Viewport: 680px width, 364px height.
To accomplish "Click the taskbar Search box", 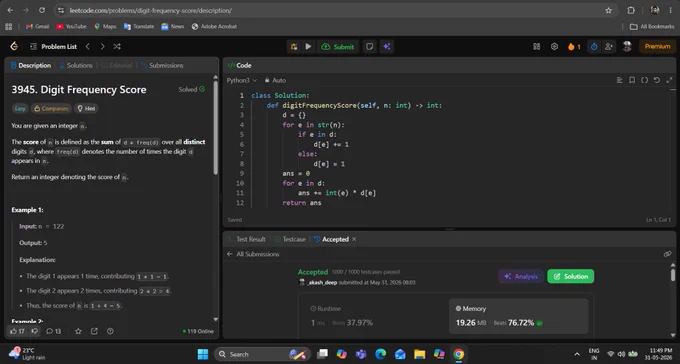I will [x=262, y=354].
